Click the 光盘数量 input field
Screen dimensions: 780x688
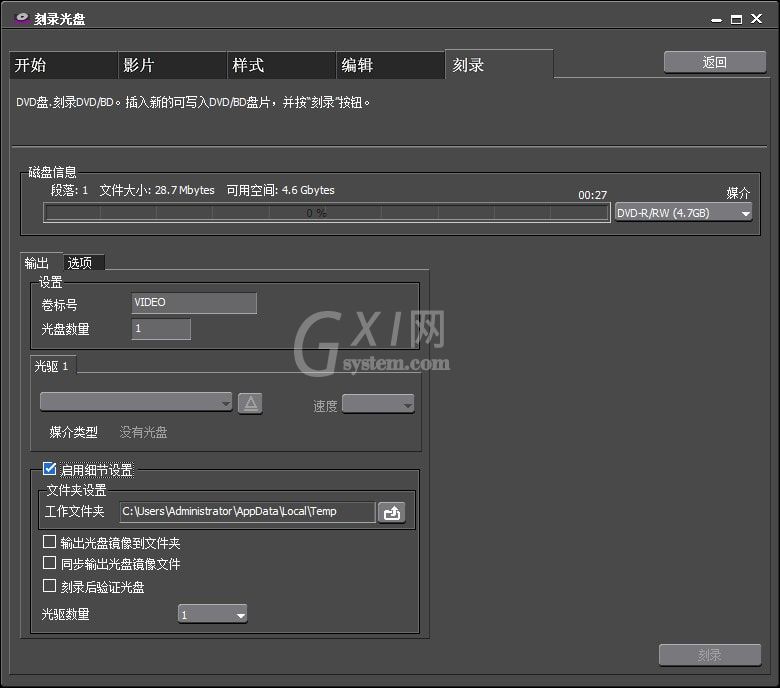[161, 329]
